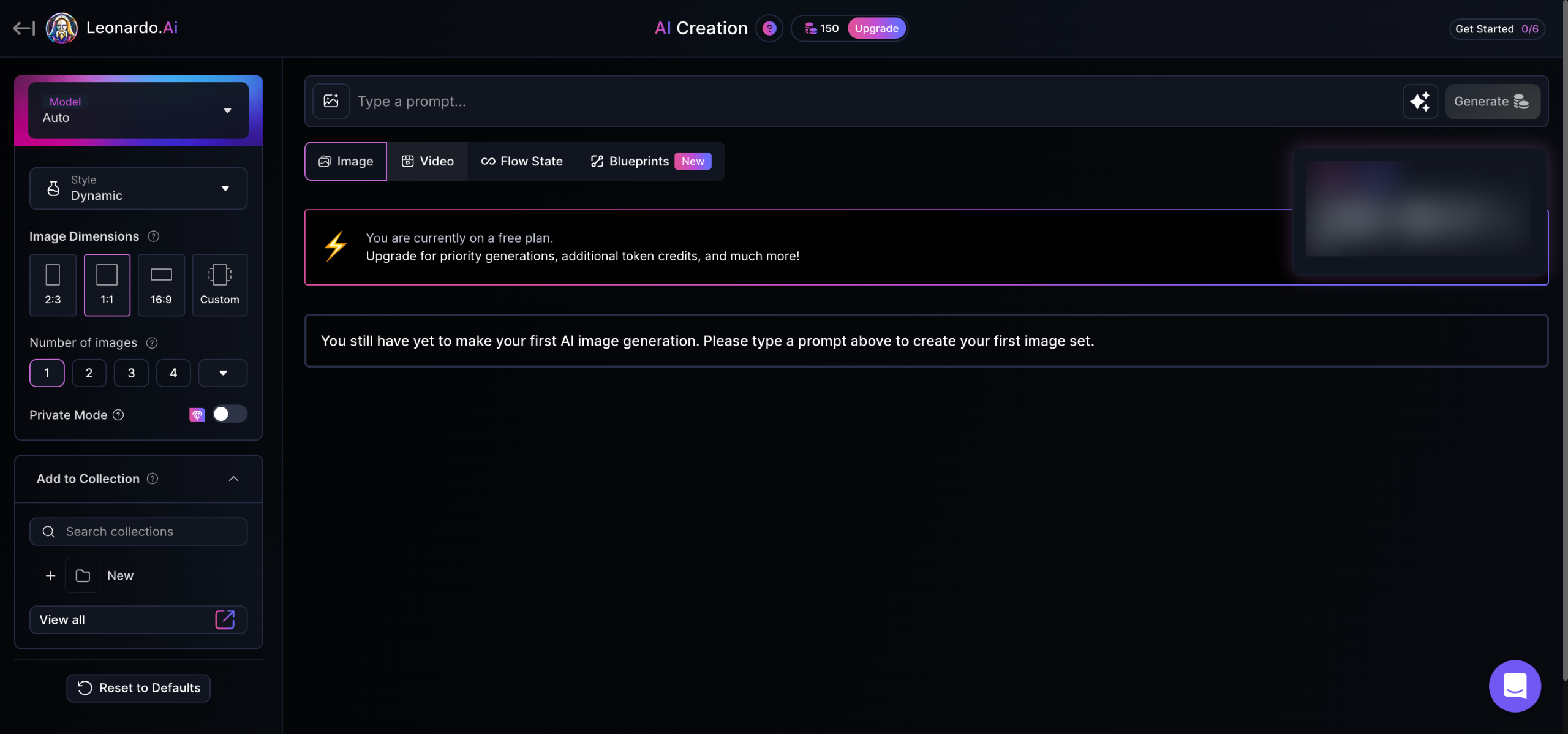Click Reset to Defaults button
The width and height of the screenshot is (1568, 734).
click(138, 688)
